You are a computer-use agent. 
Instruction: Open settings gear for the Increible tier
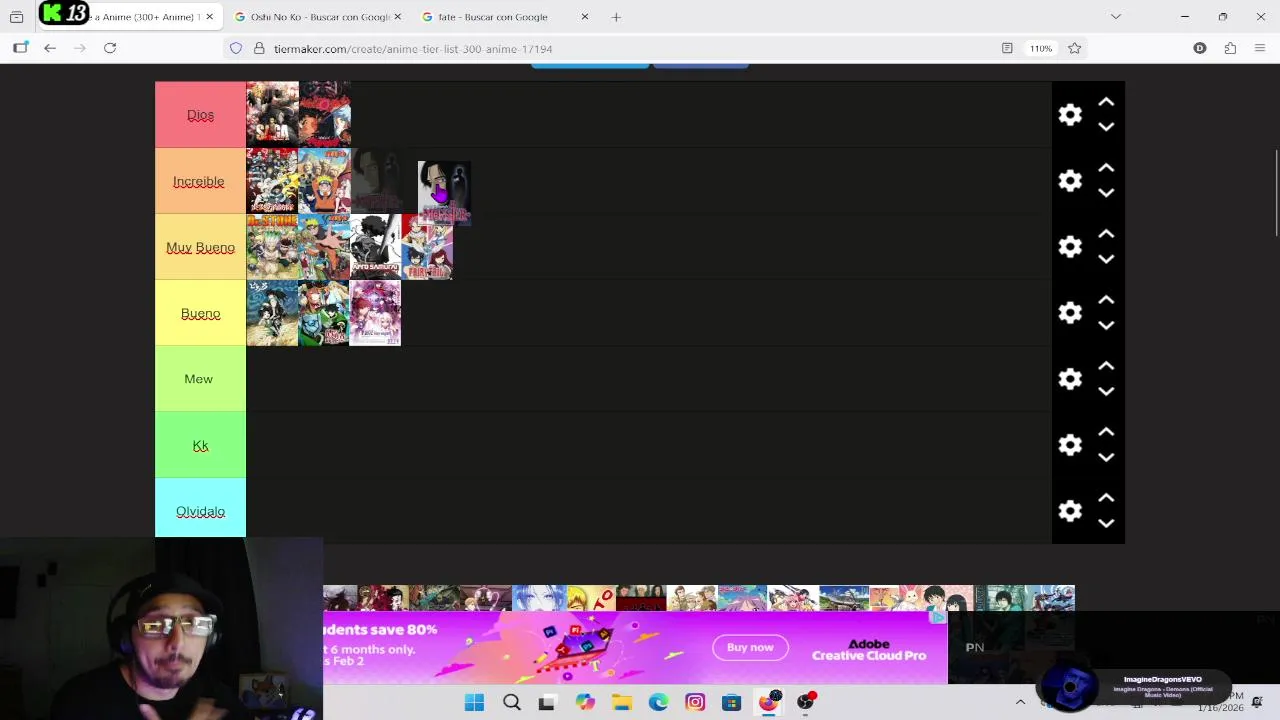tap(1070, 181)
